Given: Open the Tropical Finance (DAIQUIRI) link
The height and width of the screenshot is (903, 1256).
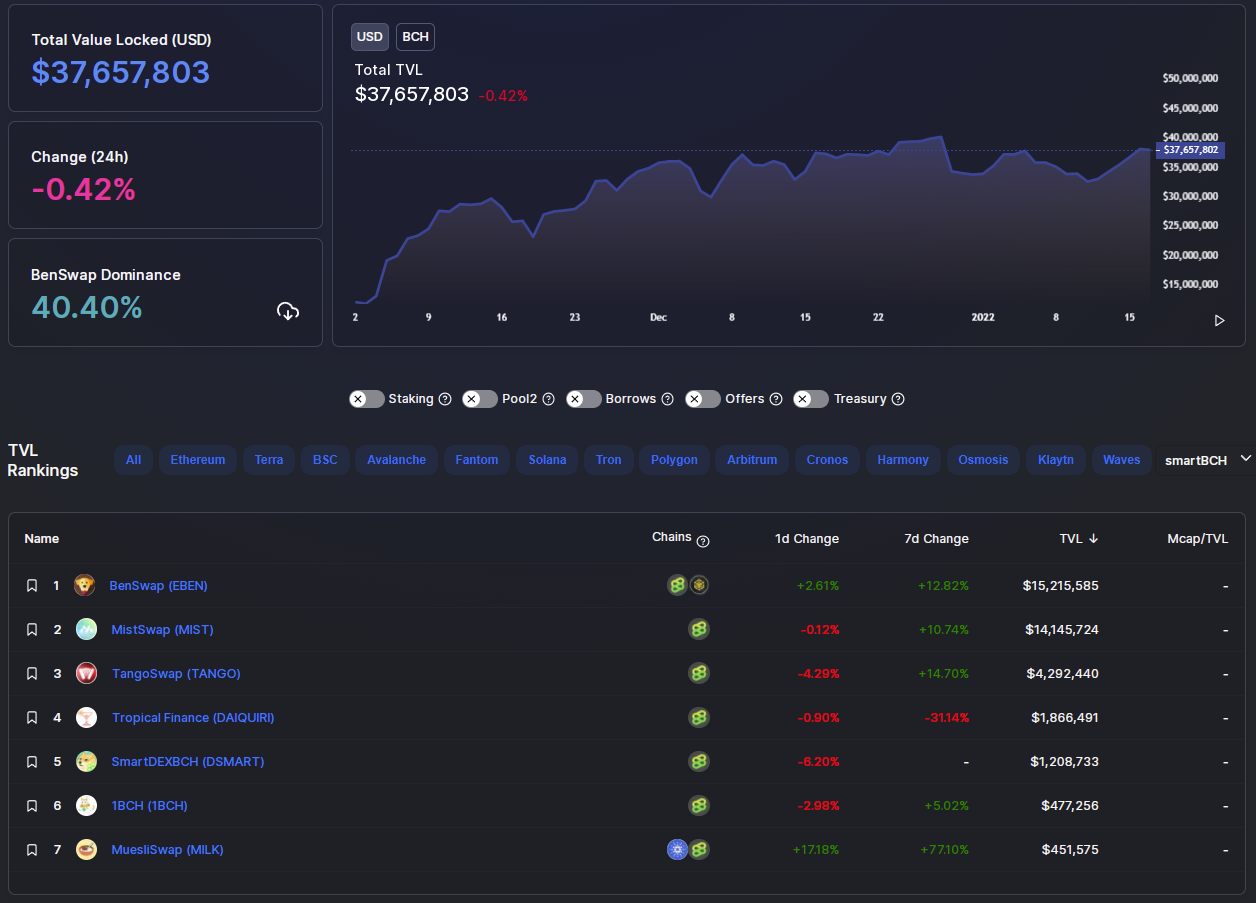Looking at the screenshot, I should (193, 718).
